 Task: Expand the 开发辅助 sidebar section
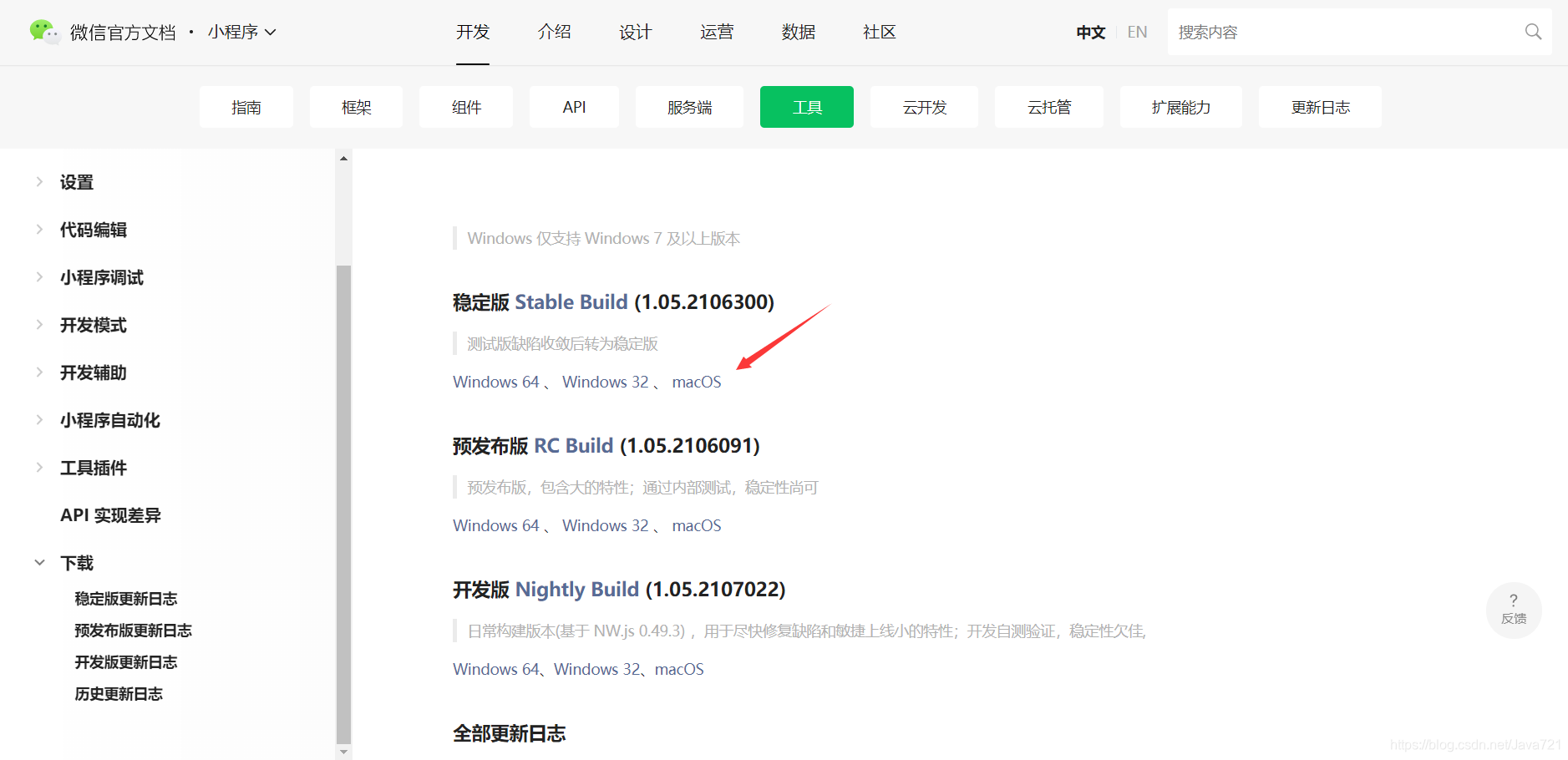click(39, 372)
